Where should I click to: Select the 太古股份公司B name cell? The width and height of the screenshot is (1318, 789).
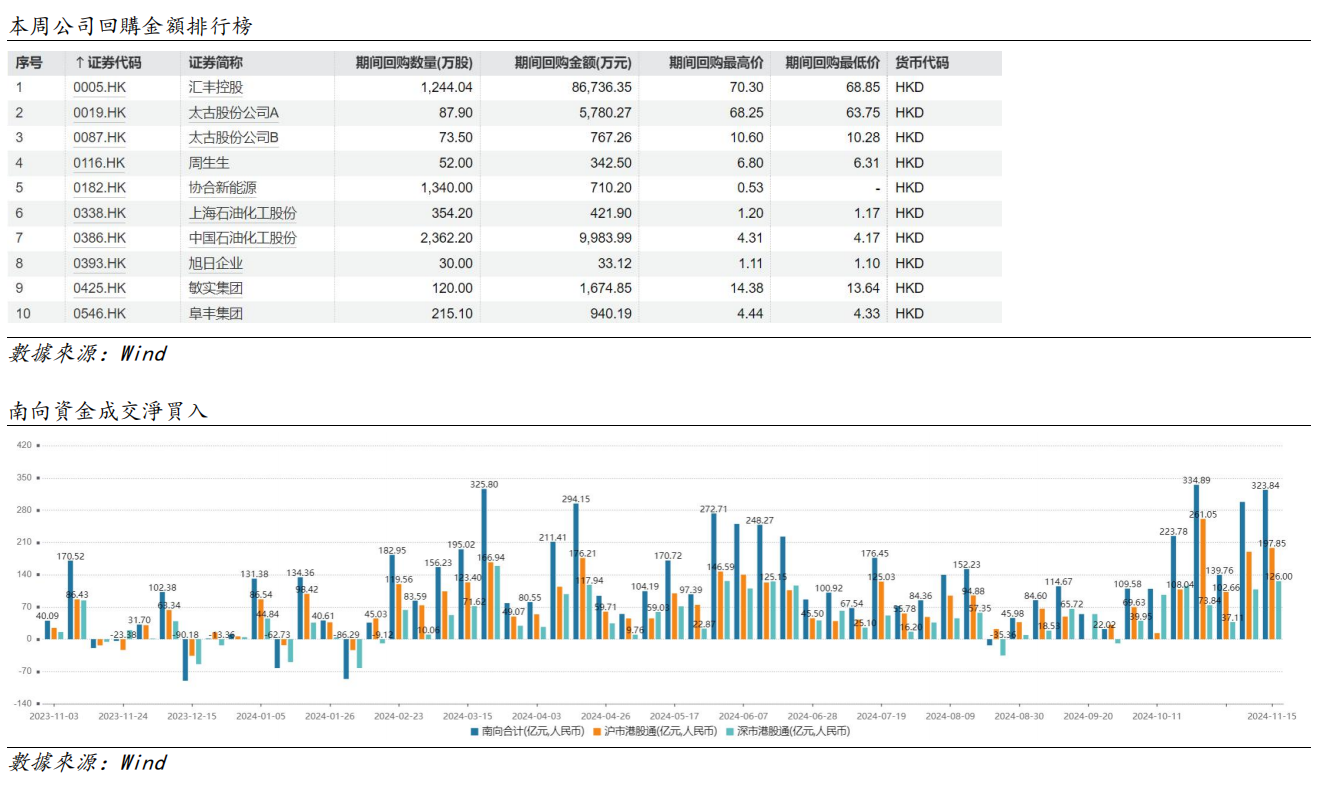click(x=234, y=138)
